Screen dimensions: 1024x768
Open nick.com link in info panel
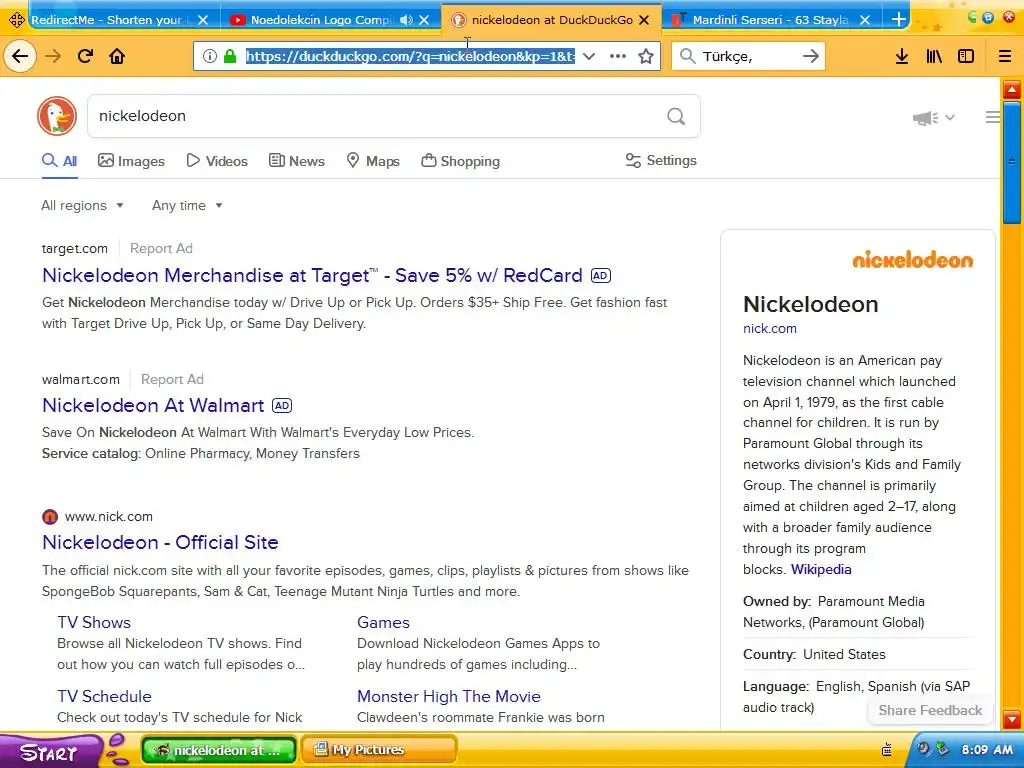(x=770, y=328)
